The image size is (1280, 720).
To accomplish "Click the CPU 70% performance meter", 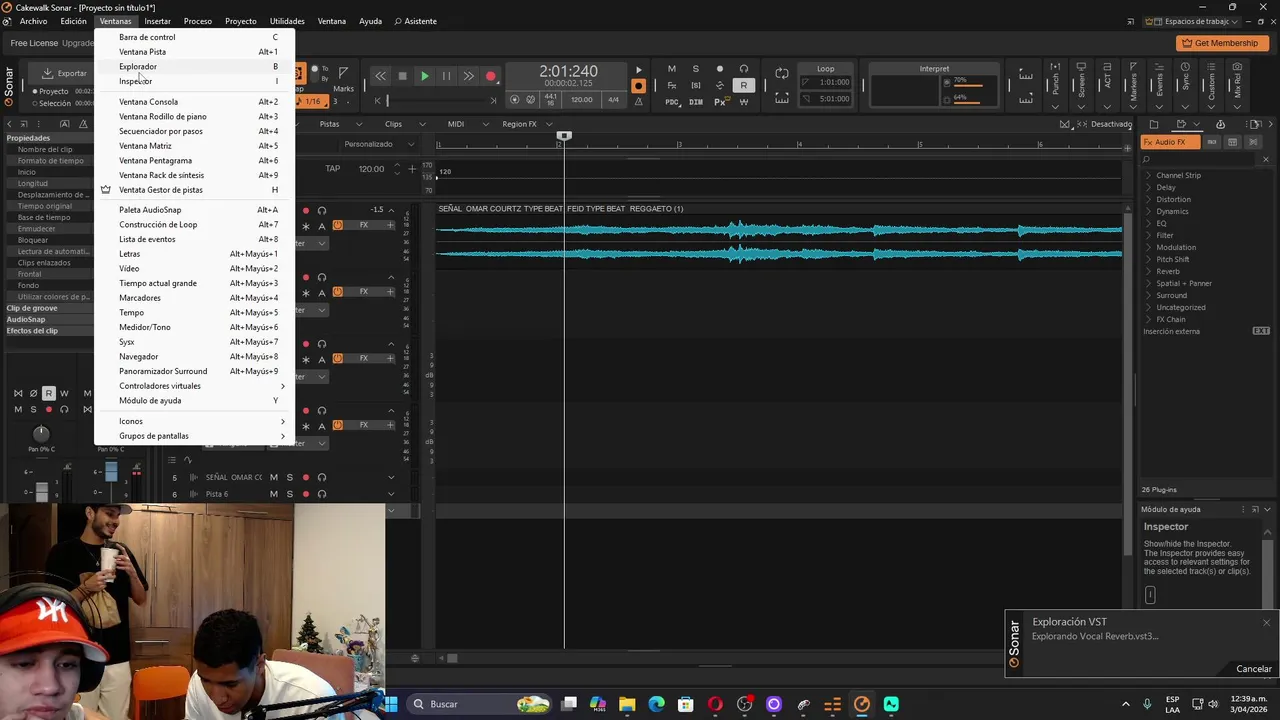I will point(968,81).
